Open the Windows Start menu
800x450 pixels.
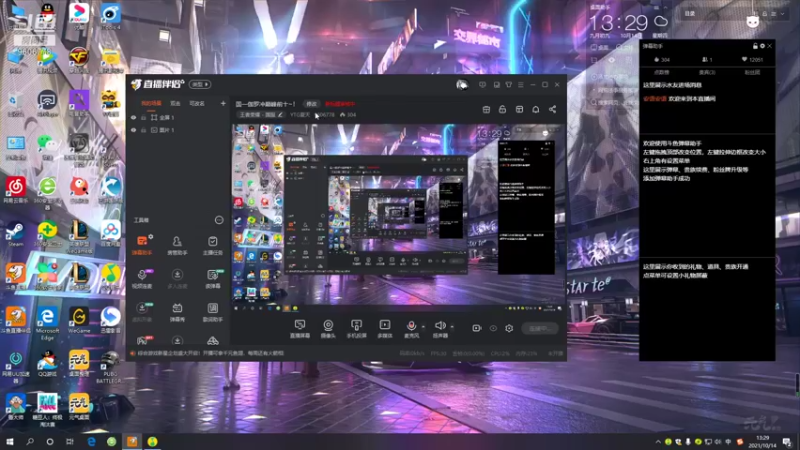click(10, 441)
